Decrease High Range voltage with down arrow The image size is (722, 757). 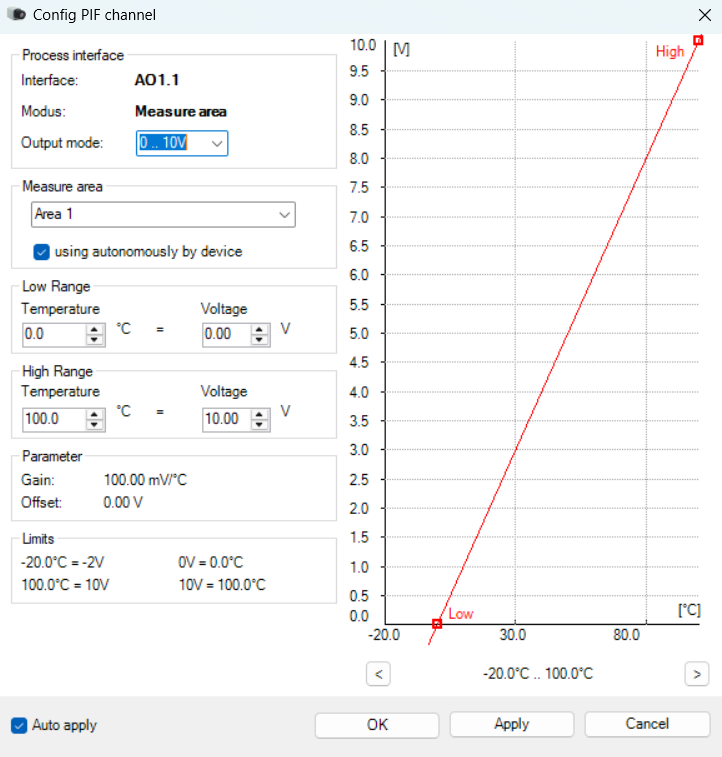pyautogui.click(x=260, y=425)
